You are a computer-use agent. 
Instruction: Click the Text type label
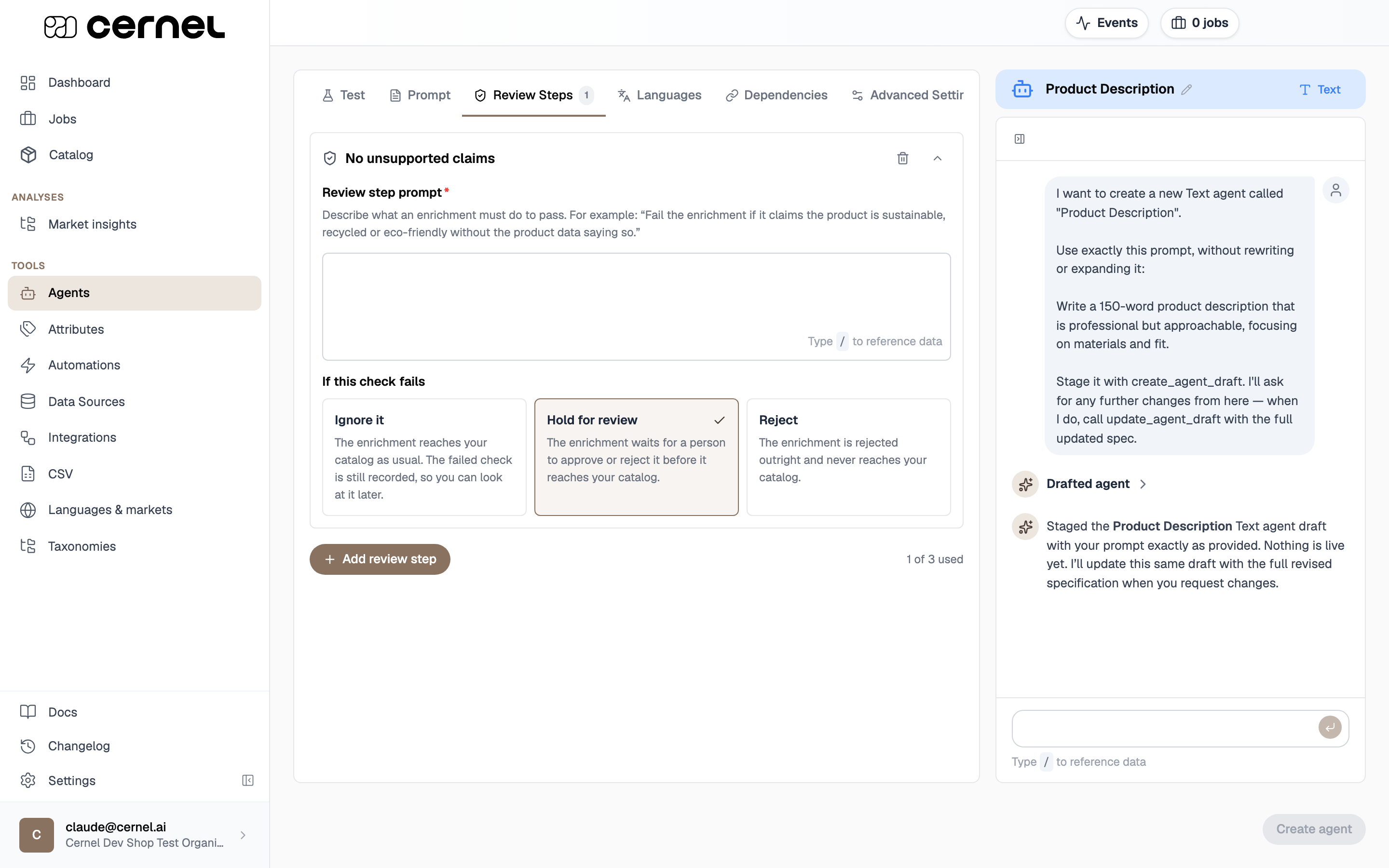pos(1320,90)
